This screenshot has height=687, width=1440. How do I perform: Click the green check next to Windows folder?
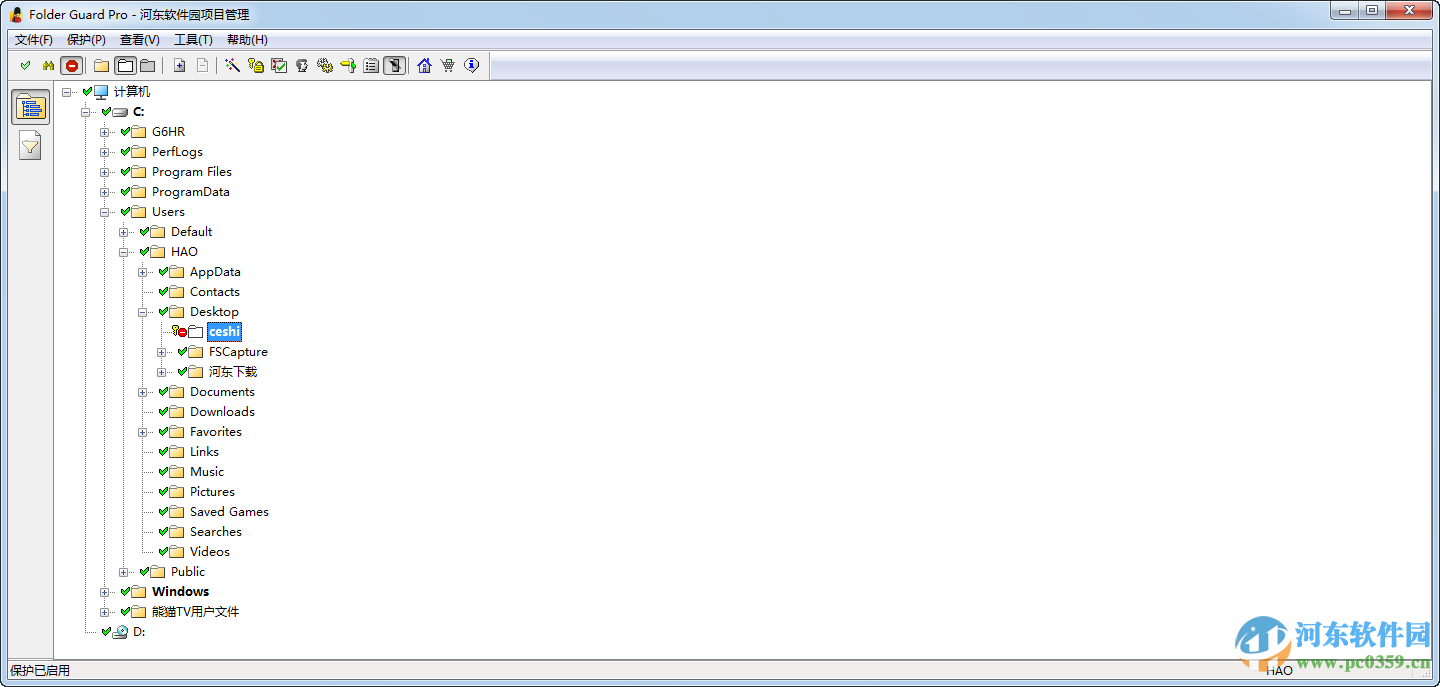125,592
